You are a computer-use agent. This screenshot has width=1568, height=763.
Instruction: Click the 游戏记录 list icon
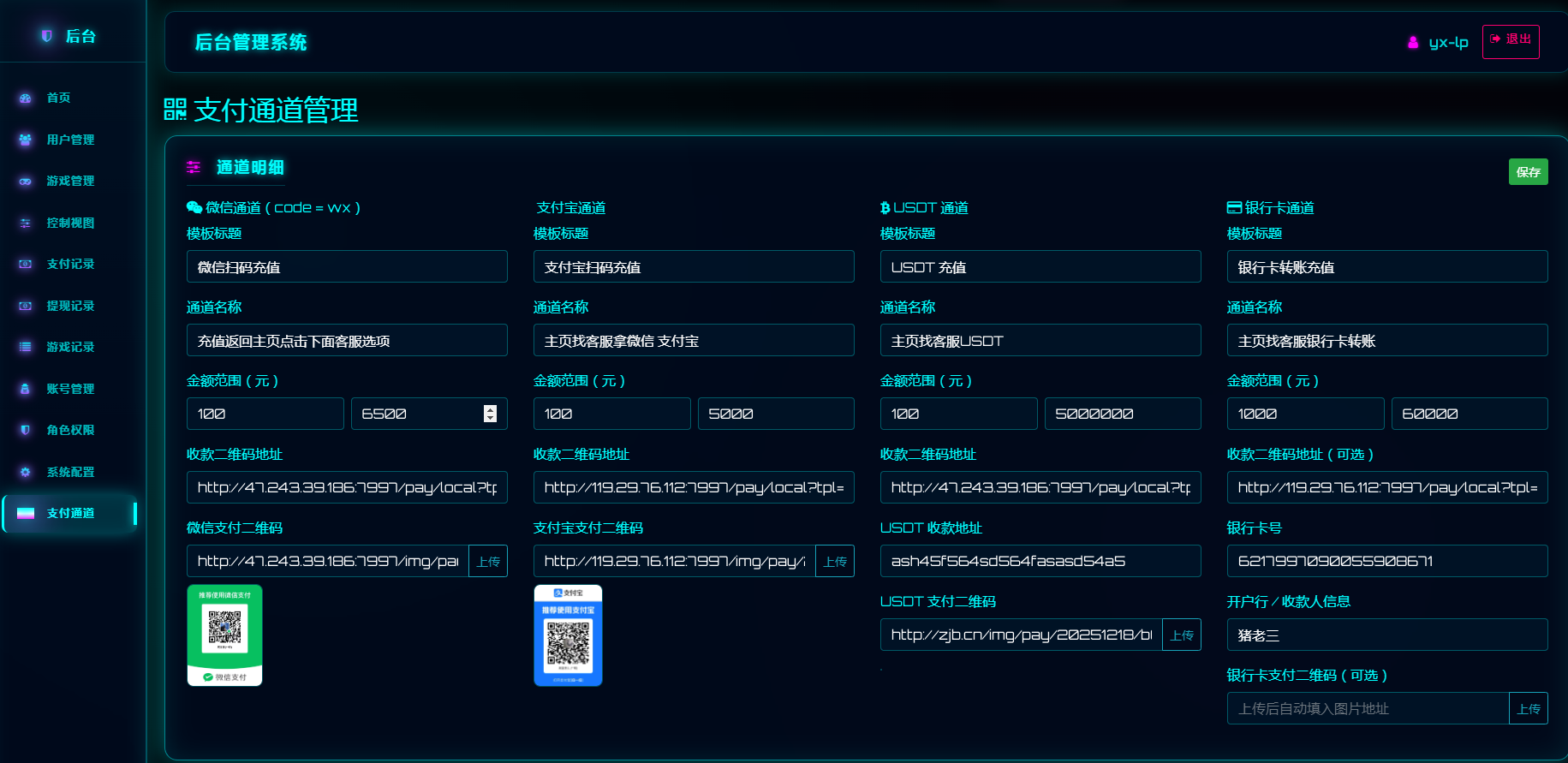26,347
